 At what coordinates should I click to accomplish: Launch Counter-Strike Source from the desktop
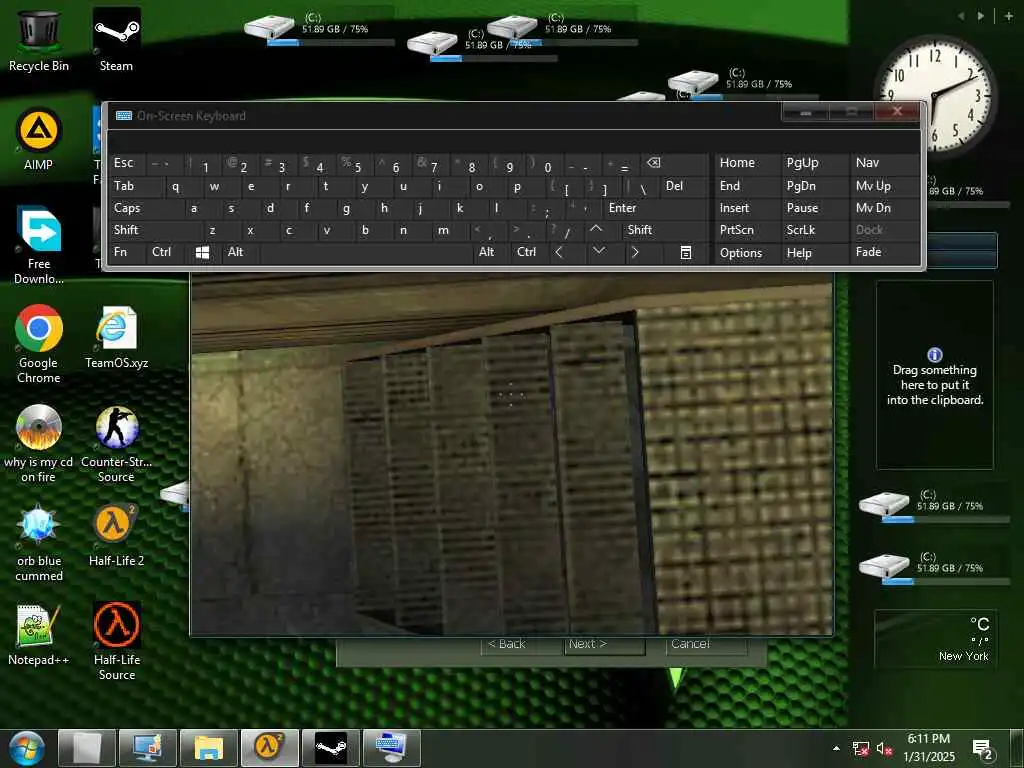[x=116, y=444]
